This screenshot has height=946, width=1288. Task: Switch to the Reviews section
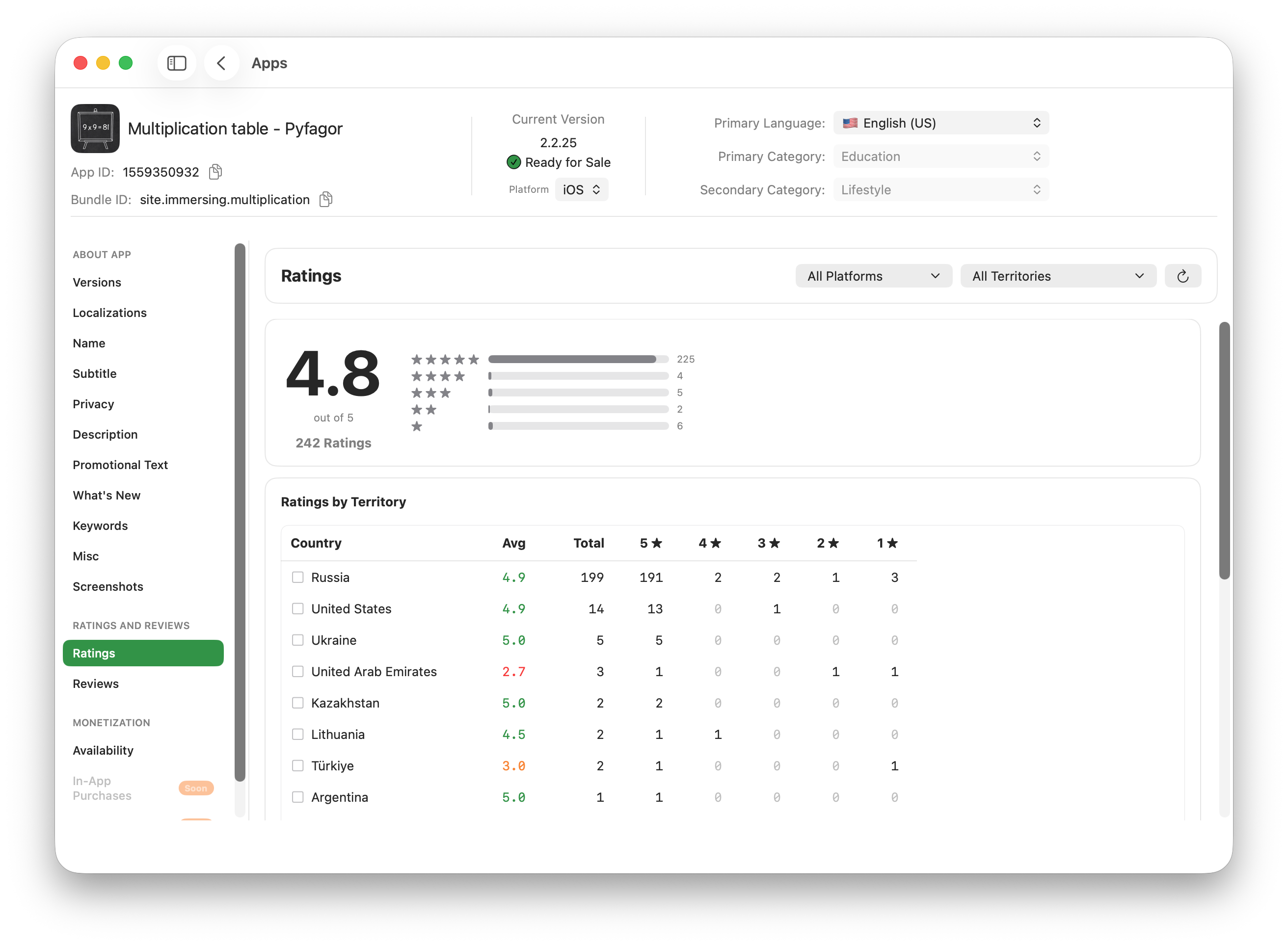click(96, 683)
